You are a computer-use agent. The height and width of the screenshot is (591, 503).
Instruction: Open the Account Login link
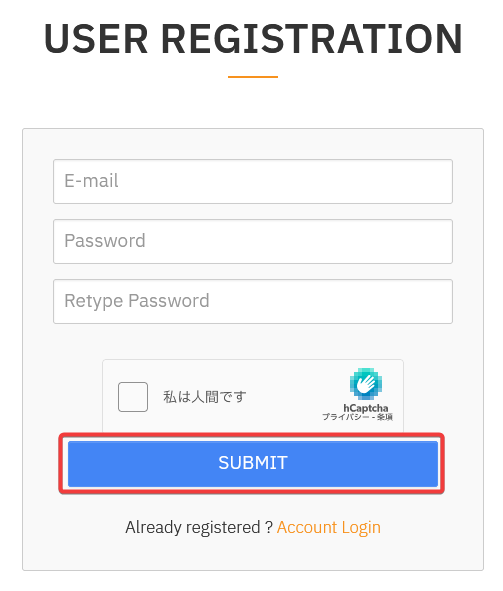[x=329, y=527]
